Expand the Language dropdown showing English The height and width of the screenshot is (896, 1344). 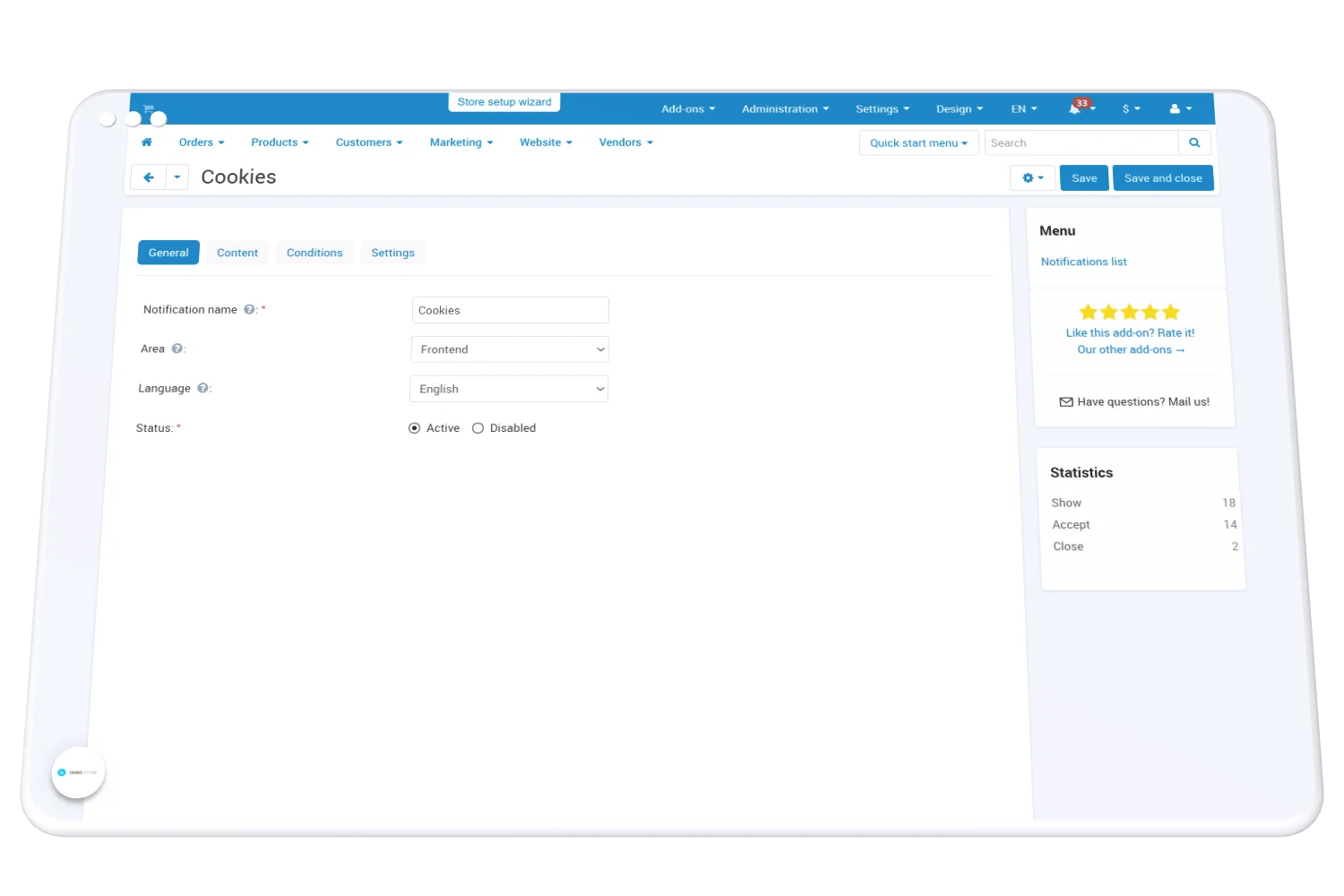click(508, 389)
